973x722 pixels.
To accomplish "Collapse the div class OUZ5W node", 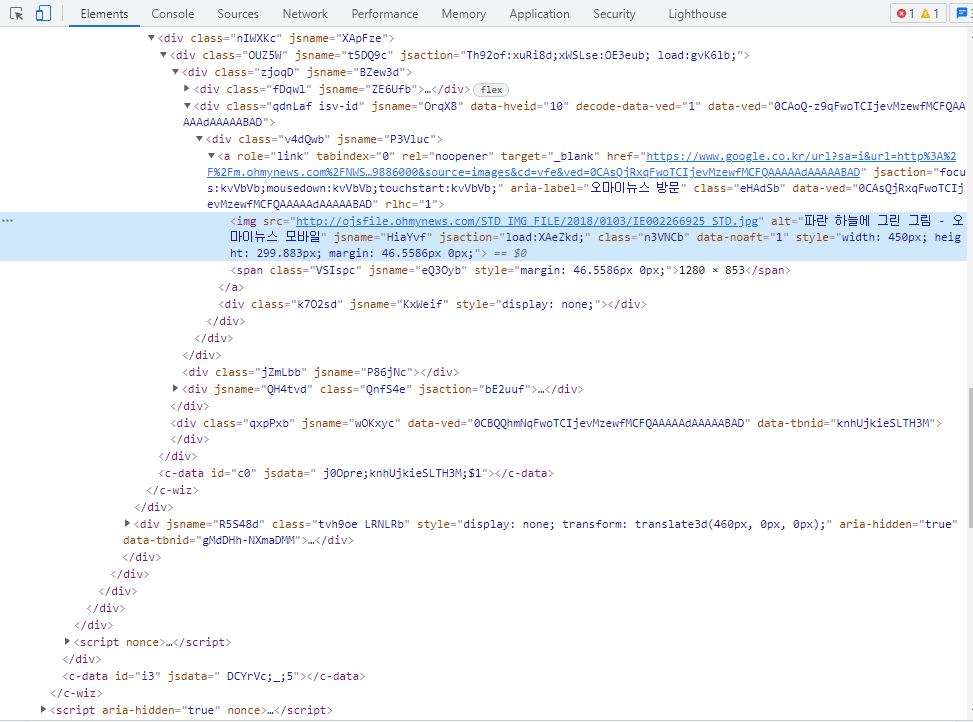I will click(163, 55).
